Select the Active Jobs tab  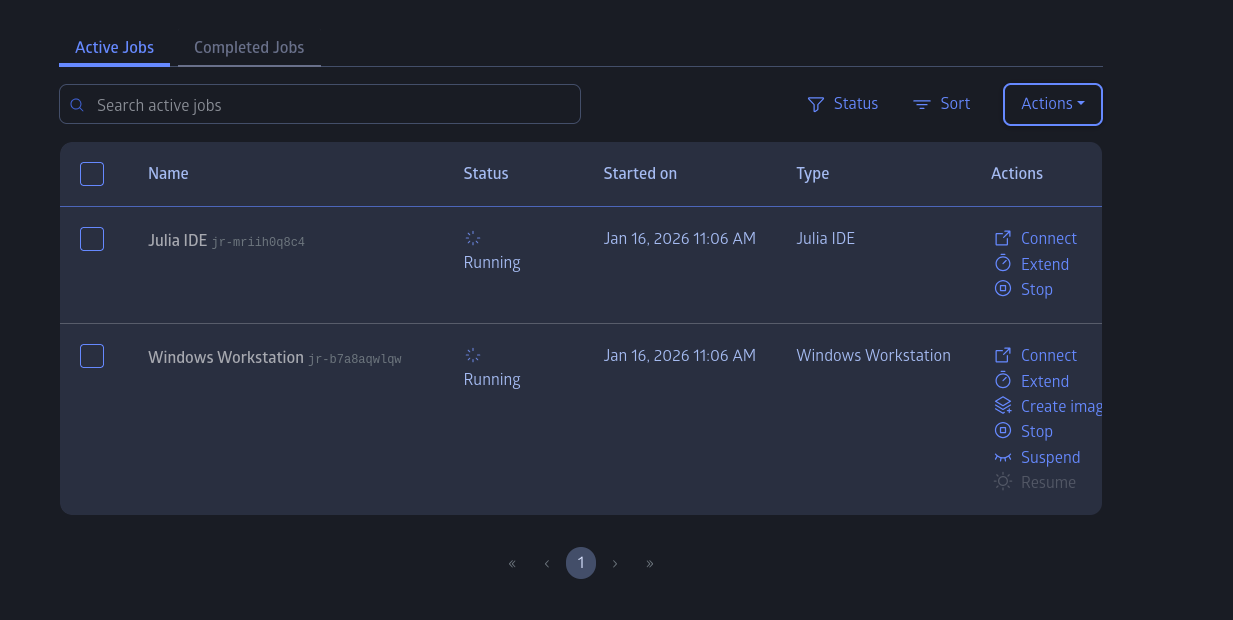pos(114,47)
